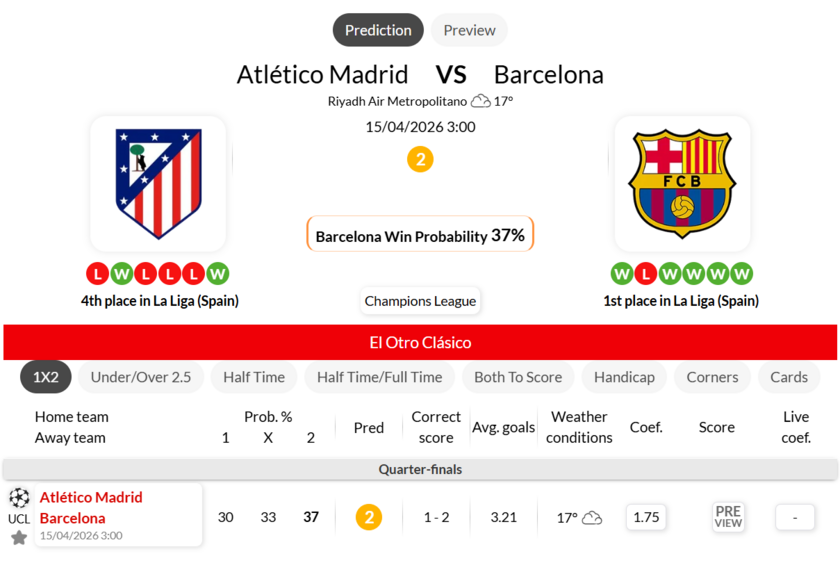
Task: Click the PRE VIEW score button
Action: pyautogui.click(x=728, y=517)
